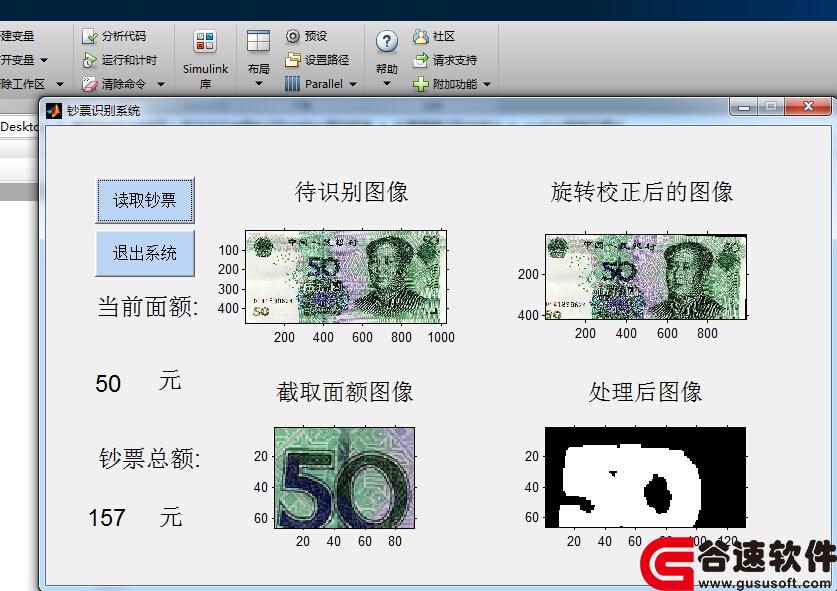
Task: Open 帮助 help question mark icon
Action: (386, 42)
